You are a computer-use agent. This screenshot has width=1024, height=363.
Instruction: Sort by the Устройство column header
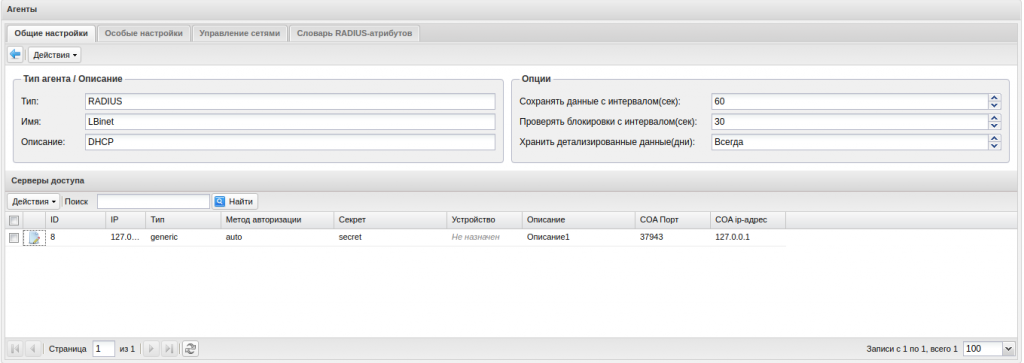[485, 220]
